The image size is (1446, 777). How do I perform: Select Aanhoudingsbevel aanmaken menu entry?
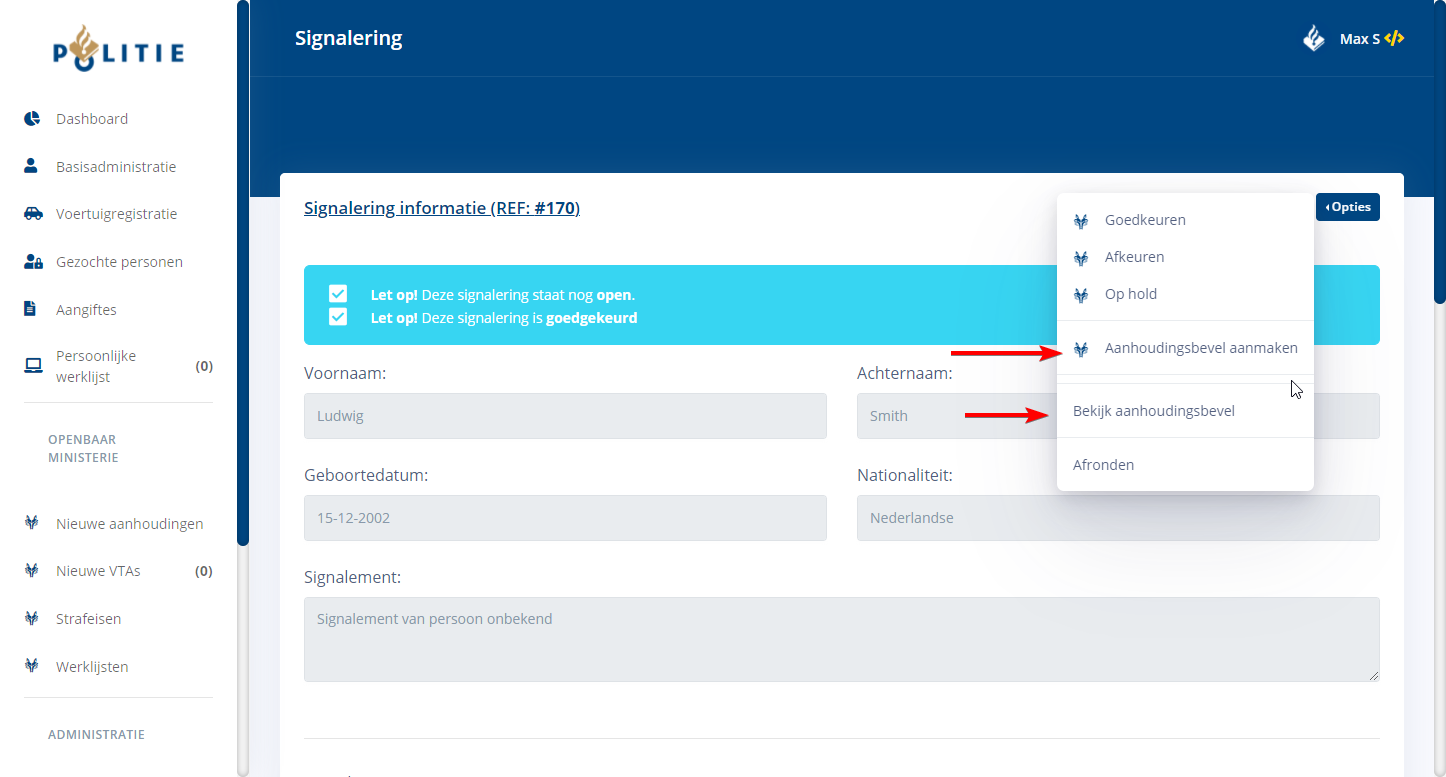[1200, 348]
